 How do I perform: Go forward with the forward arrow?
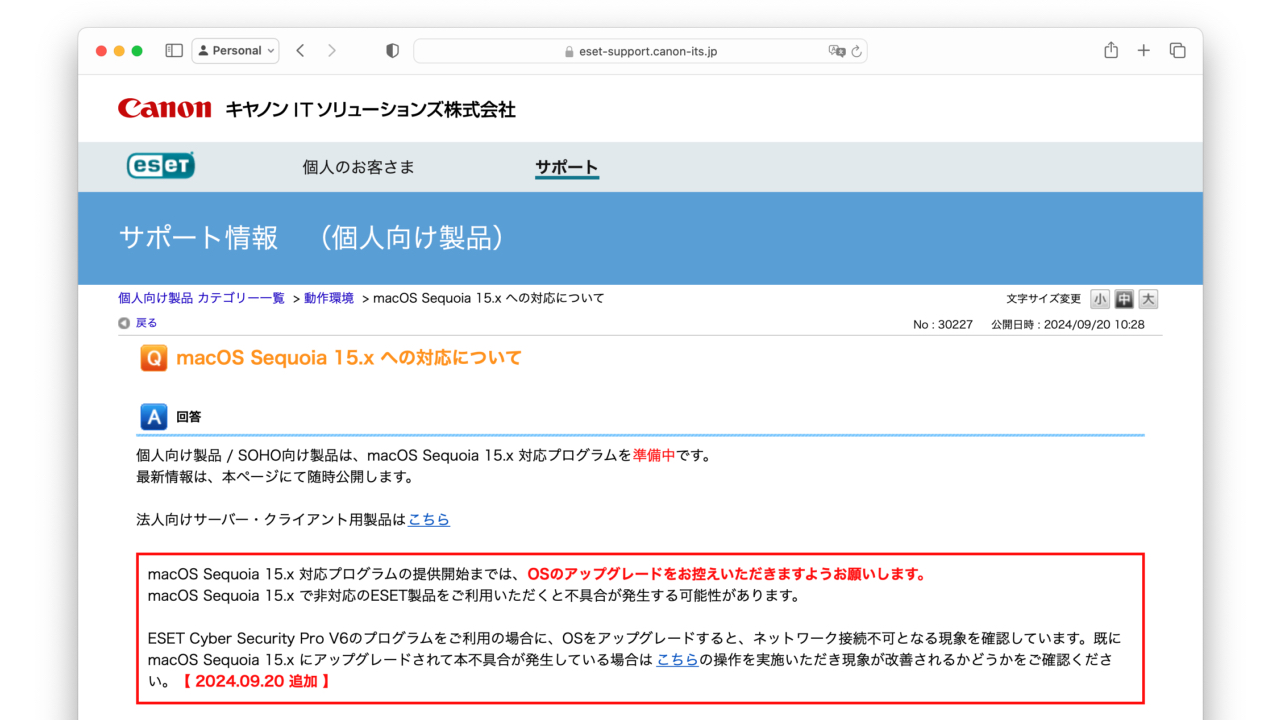coord(332,50)
